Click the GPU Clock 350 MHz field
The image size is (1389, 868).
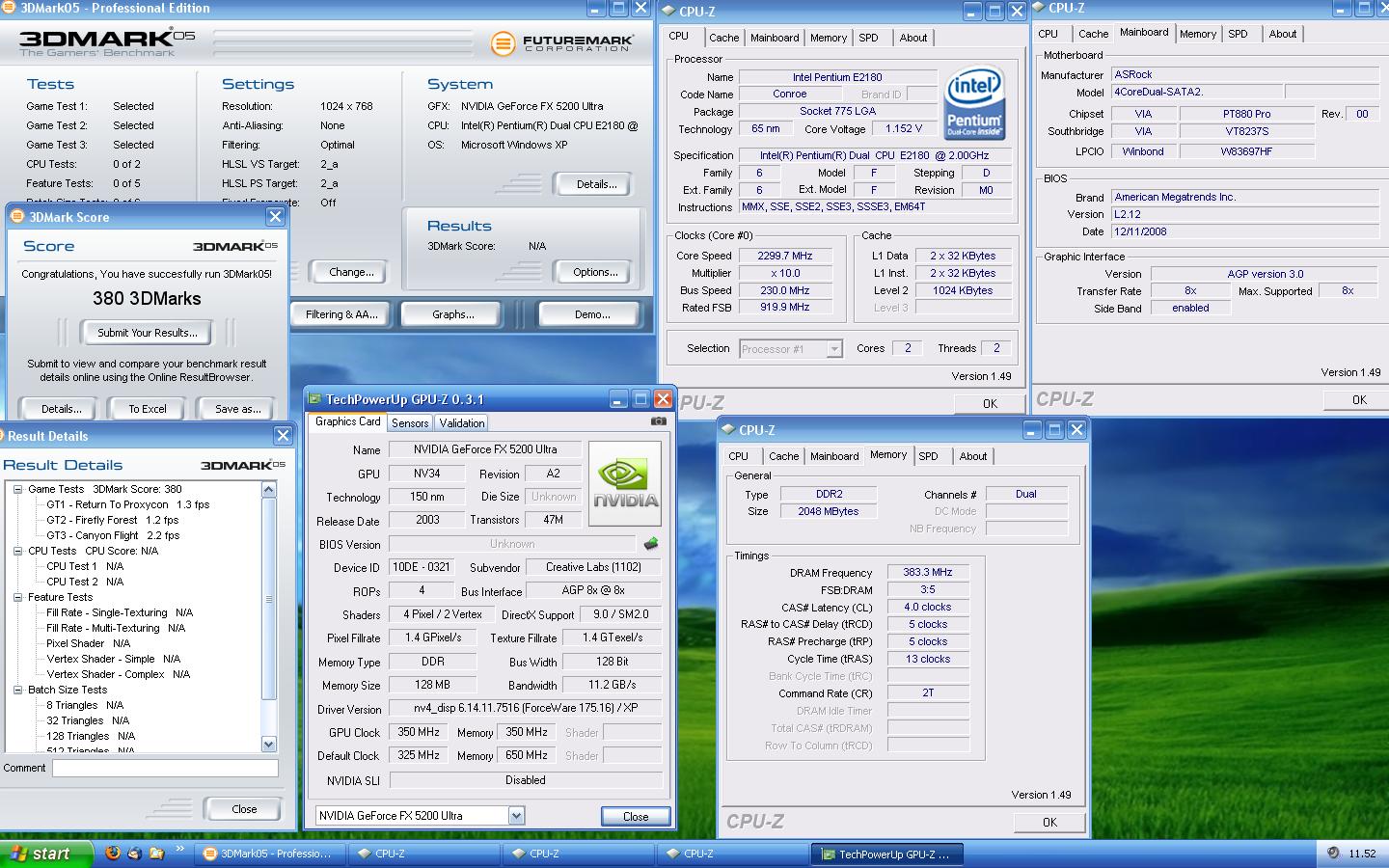coord(419,732)
